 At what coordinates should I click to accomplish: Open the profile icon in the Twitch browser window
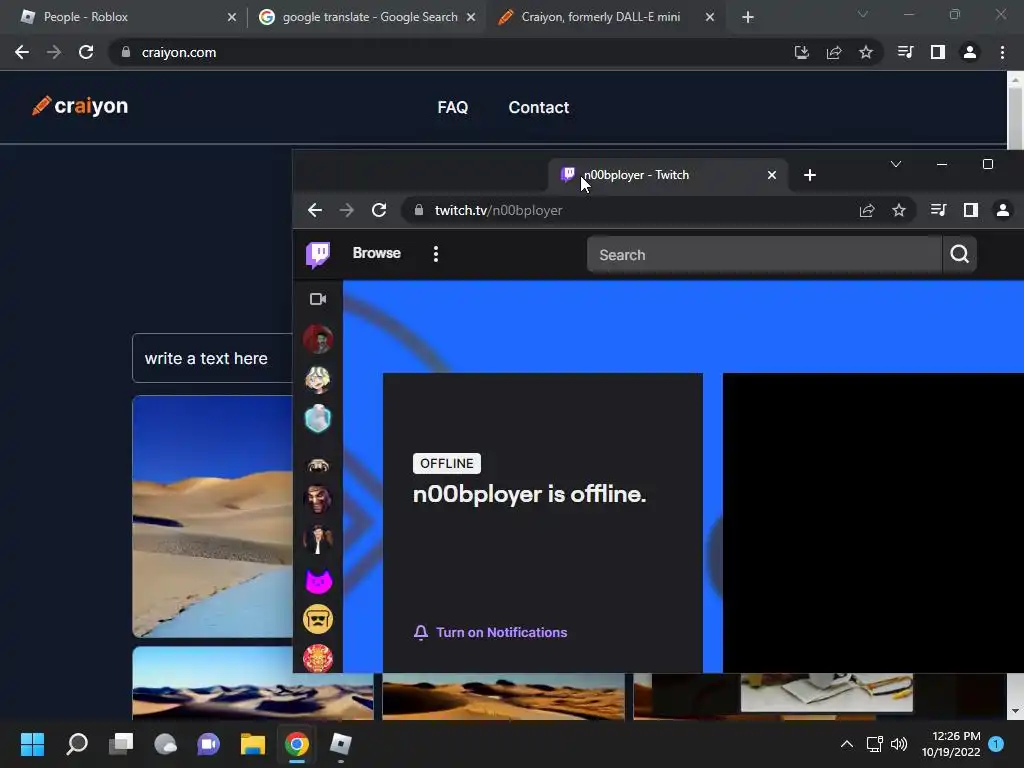click(x=1003, y=210)
